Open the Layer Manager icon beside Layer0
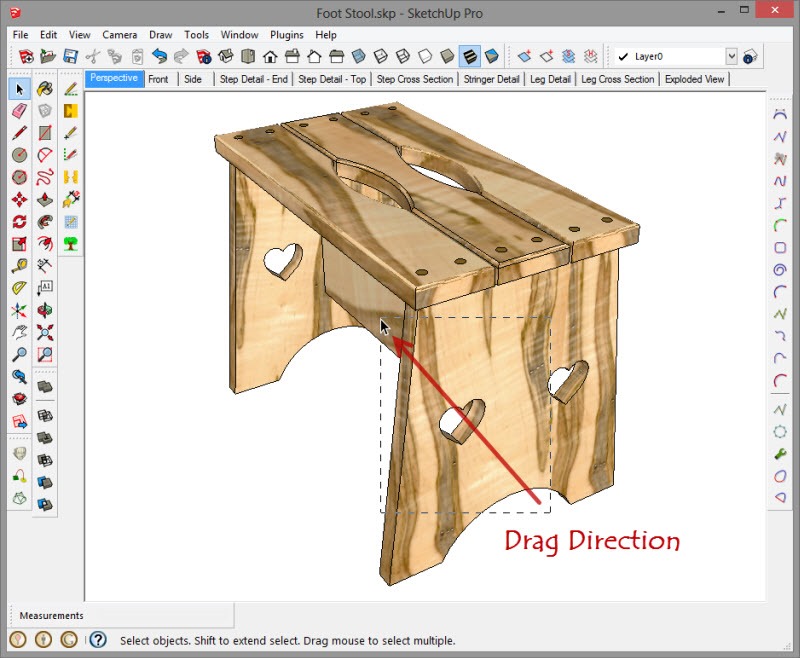The width and height of the screenshot is (800, 658). (x=750, y=57)
